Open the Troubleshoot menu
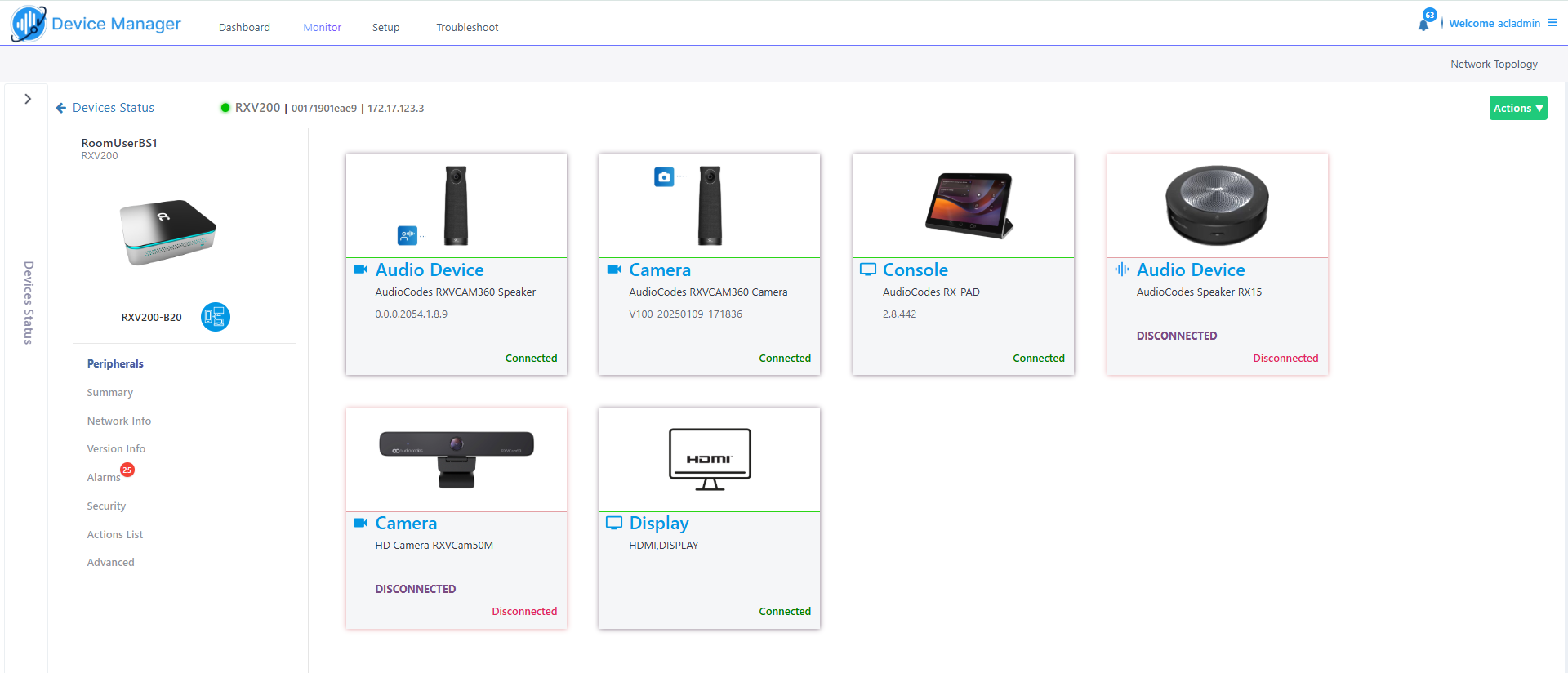This screenshot has width=1568, height=673. (x=467, y=27)
